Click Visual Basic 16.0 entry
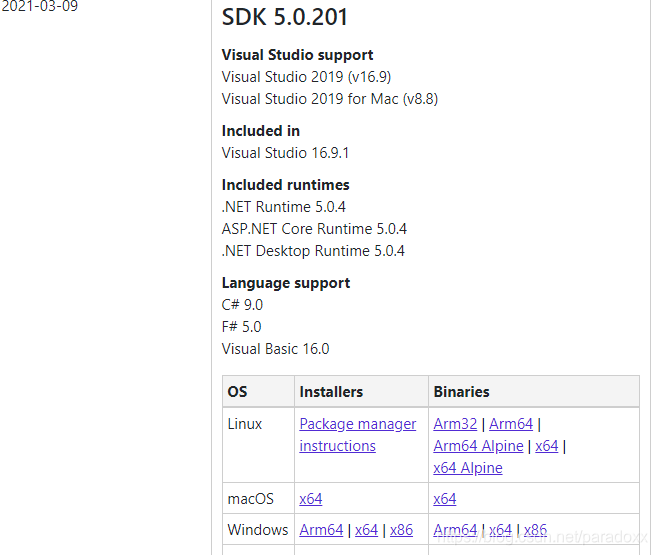The width and height of the screenshot is (657, 555). pos(275,349)
